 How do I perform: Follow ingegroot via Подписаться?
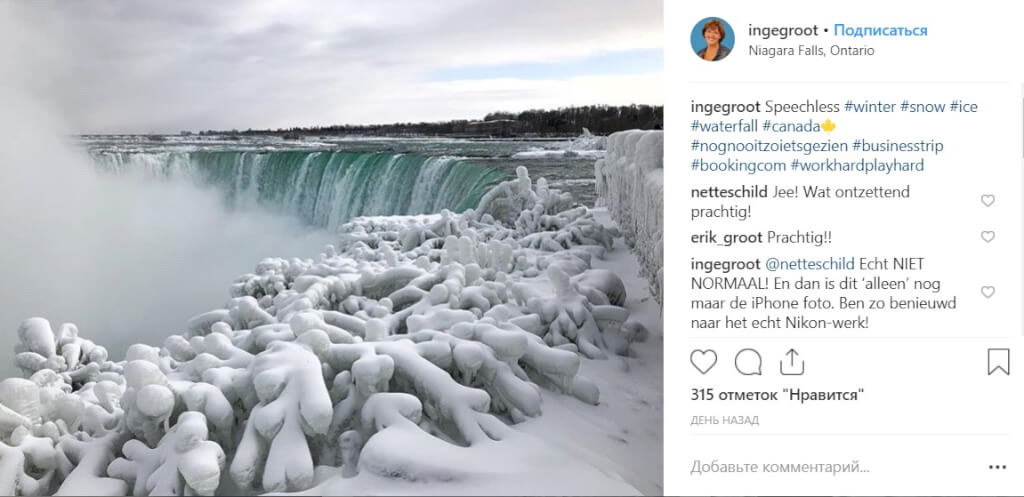(880, 30)
